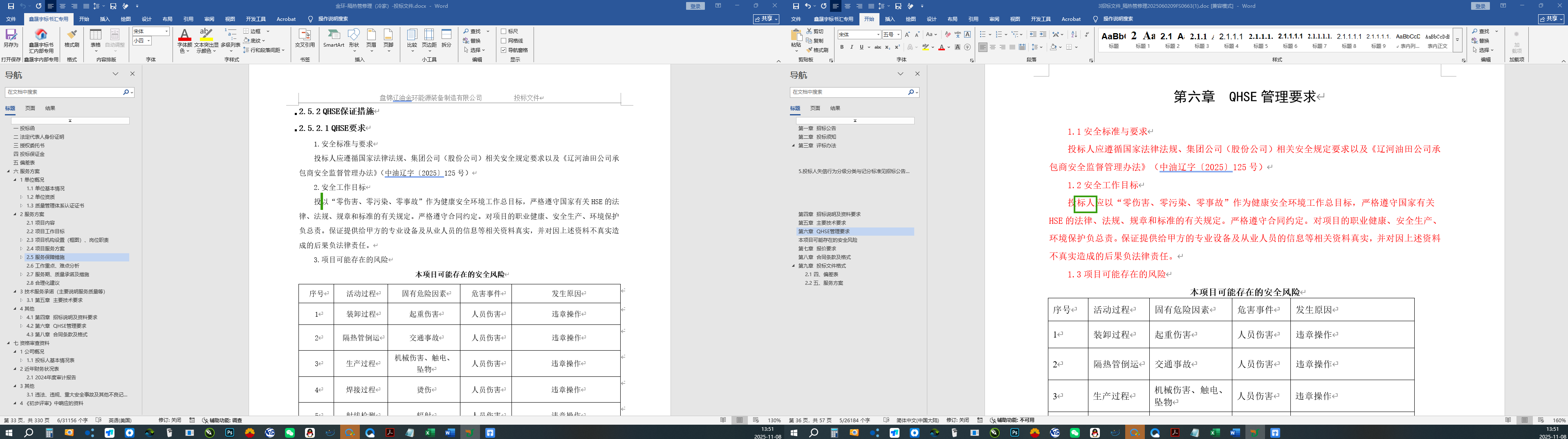1568x439 pixels.
Task: Click 替换 in left window's 编辑 group
Action: click(472, 41)
